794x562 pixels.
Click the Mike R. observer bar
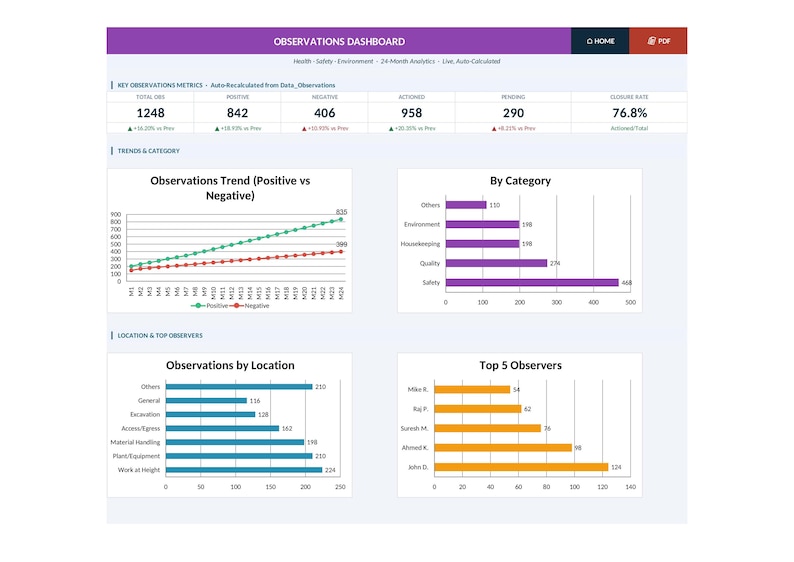tap(472, 389)
